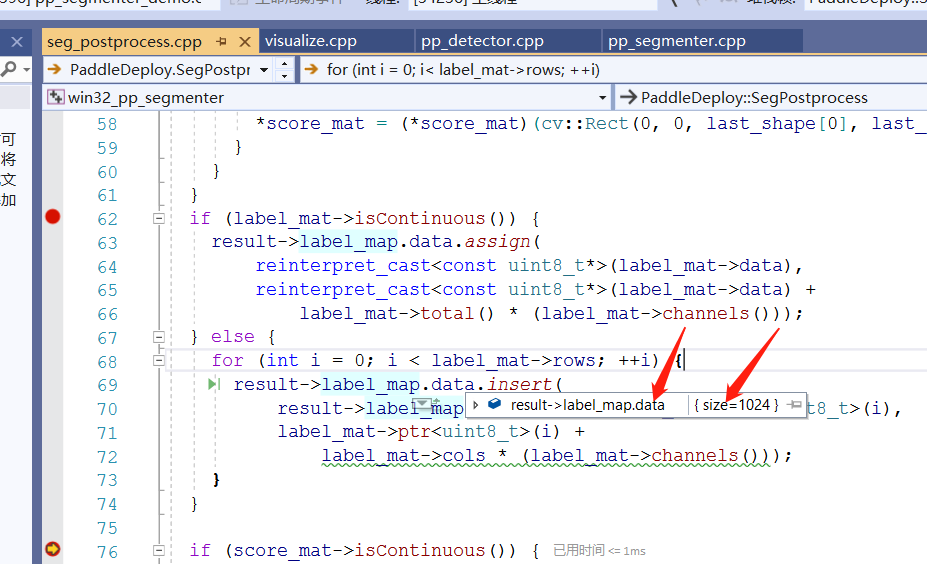Click the datatip variable object icon
This screenshot has height=564, width=927.
click(495, 404)
